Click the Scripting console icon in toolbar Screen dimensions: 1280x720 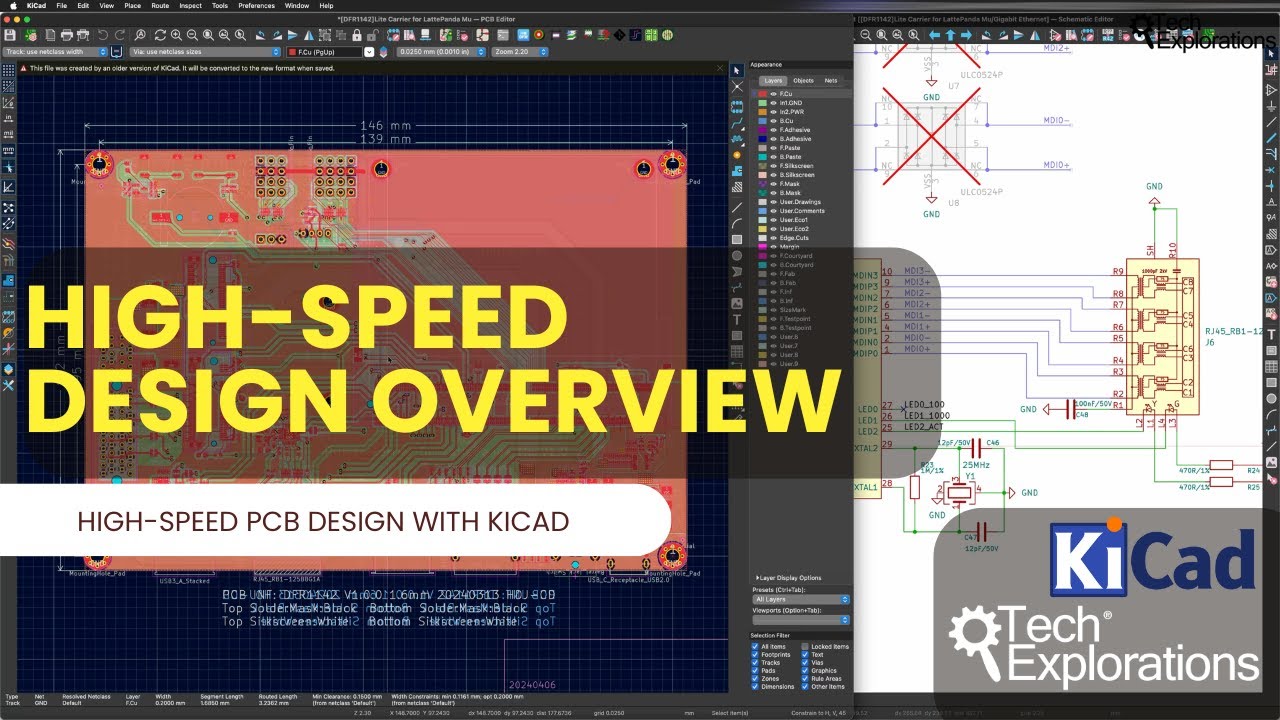(x=503, y=34)
